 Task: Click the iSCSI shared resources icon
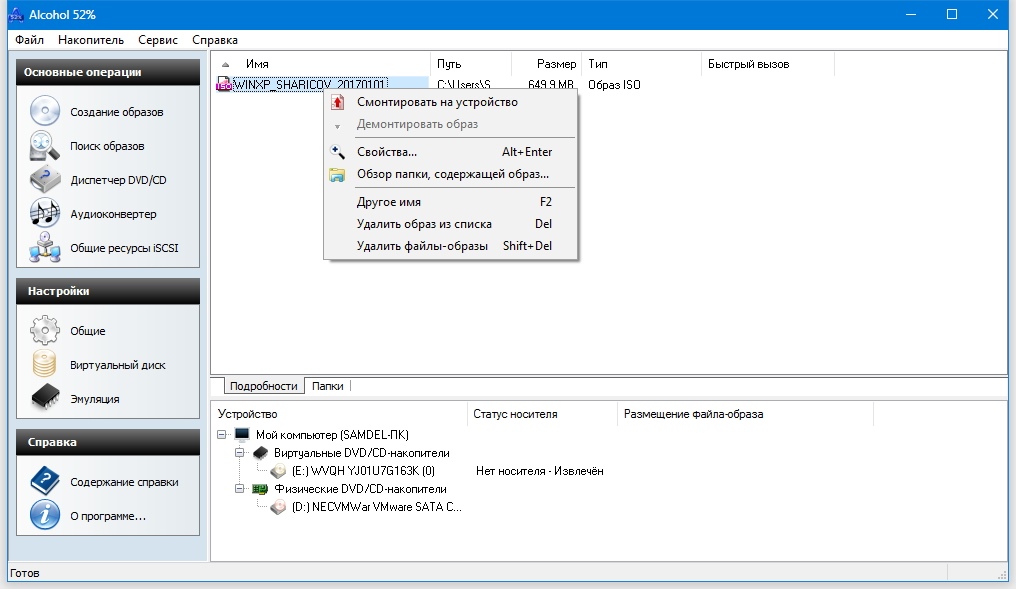click(x=45, y=248)
